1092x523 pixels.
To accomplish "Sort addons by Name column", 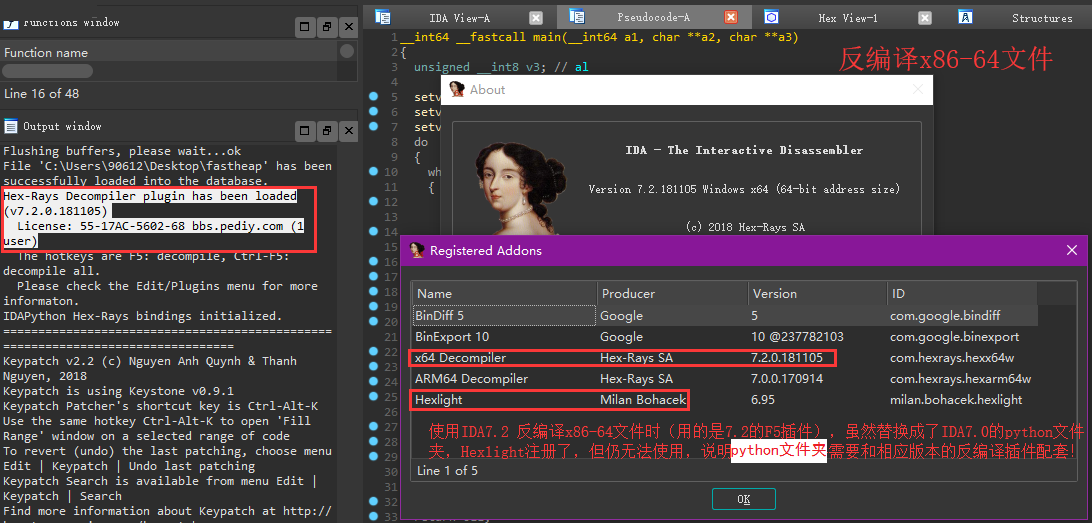I will (x=504, y=294).
